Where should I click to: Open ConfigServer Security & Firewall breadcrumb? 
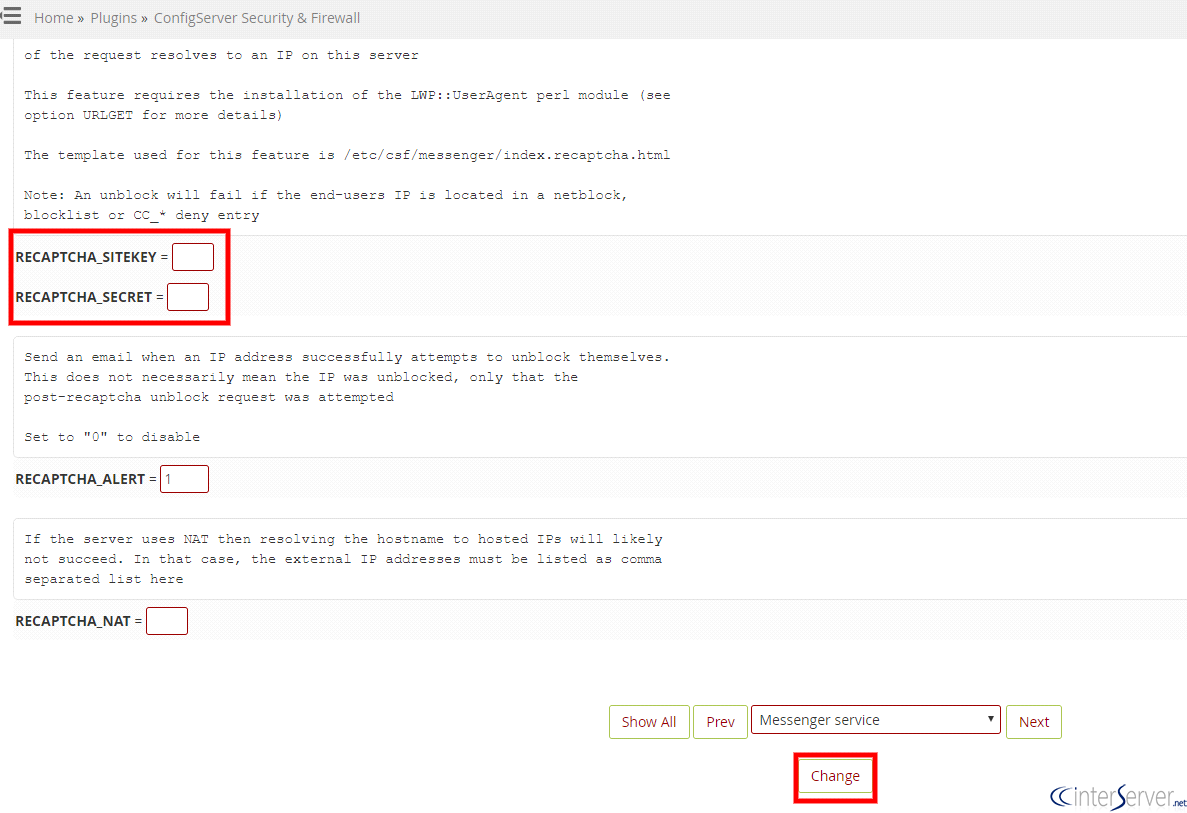(257, 17)
